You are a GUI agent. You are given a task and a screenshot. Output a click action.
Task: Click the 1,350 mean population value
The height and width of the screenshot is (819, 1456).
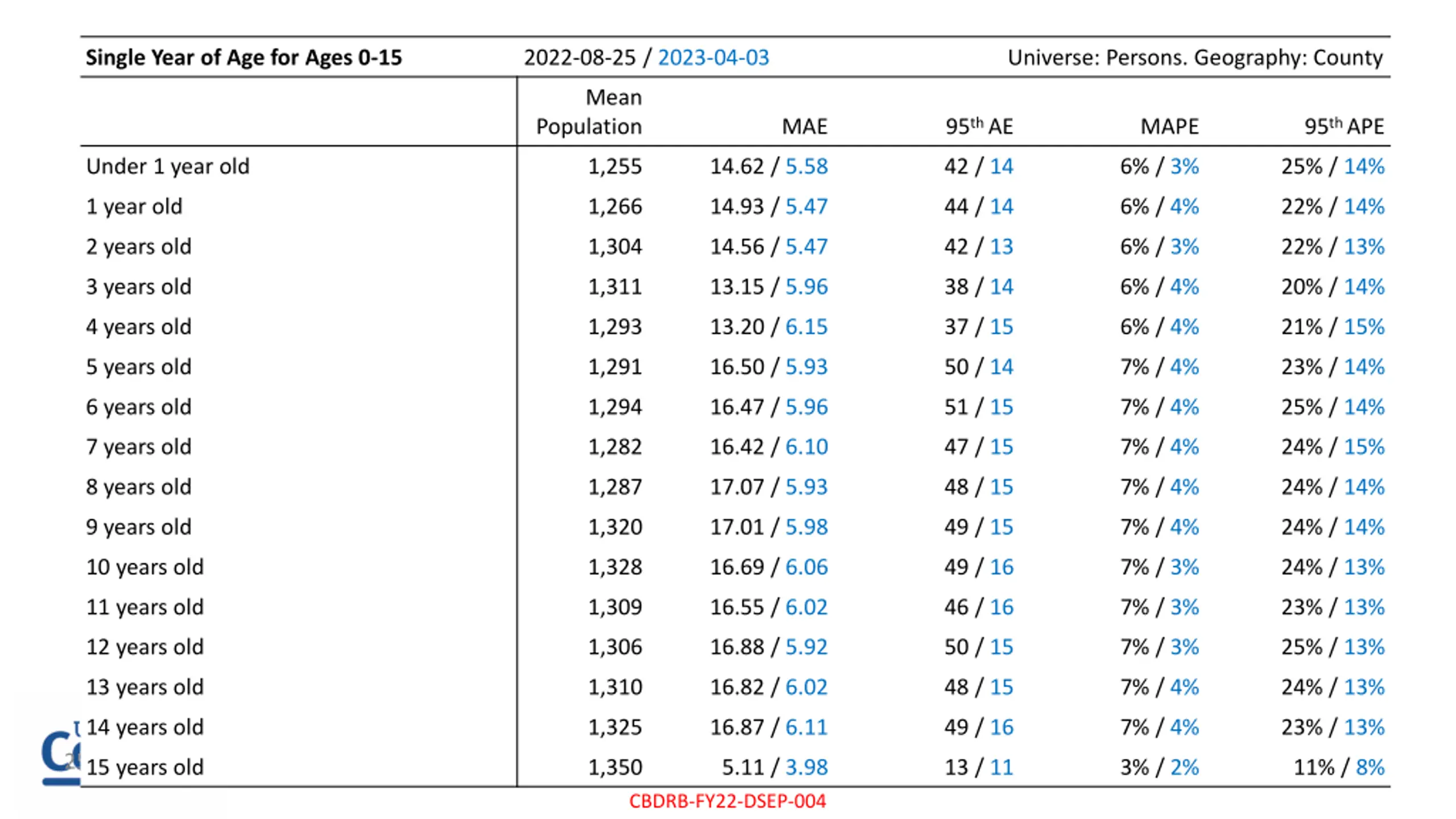click(615, 767)
